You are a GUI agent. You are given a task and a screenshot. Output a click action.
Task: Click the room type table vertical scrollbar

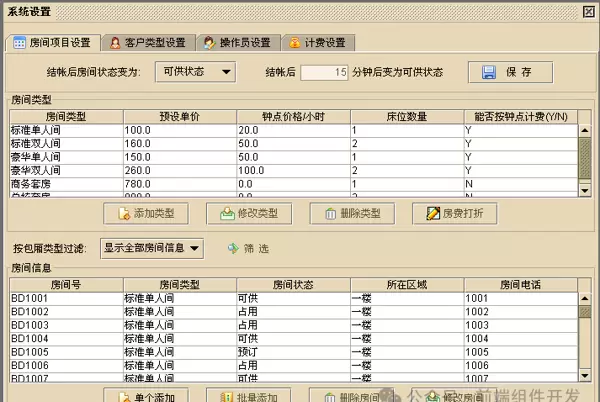(584, 155)
